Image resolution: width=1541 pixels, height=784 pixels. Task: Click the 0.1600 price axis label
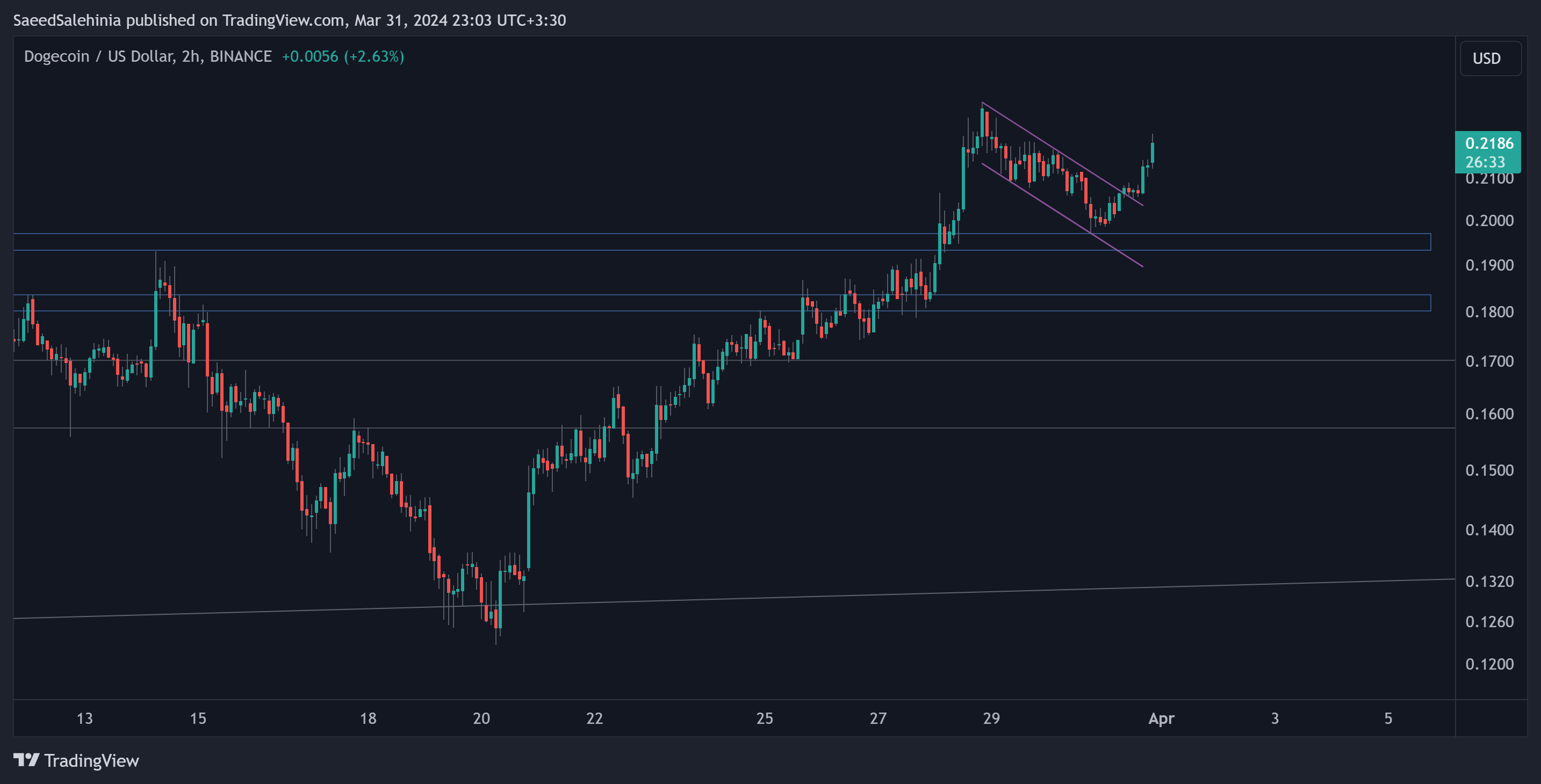coord(1489,414)
